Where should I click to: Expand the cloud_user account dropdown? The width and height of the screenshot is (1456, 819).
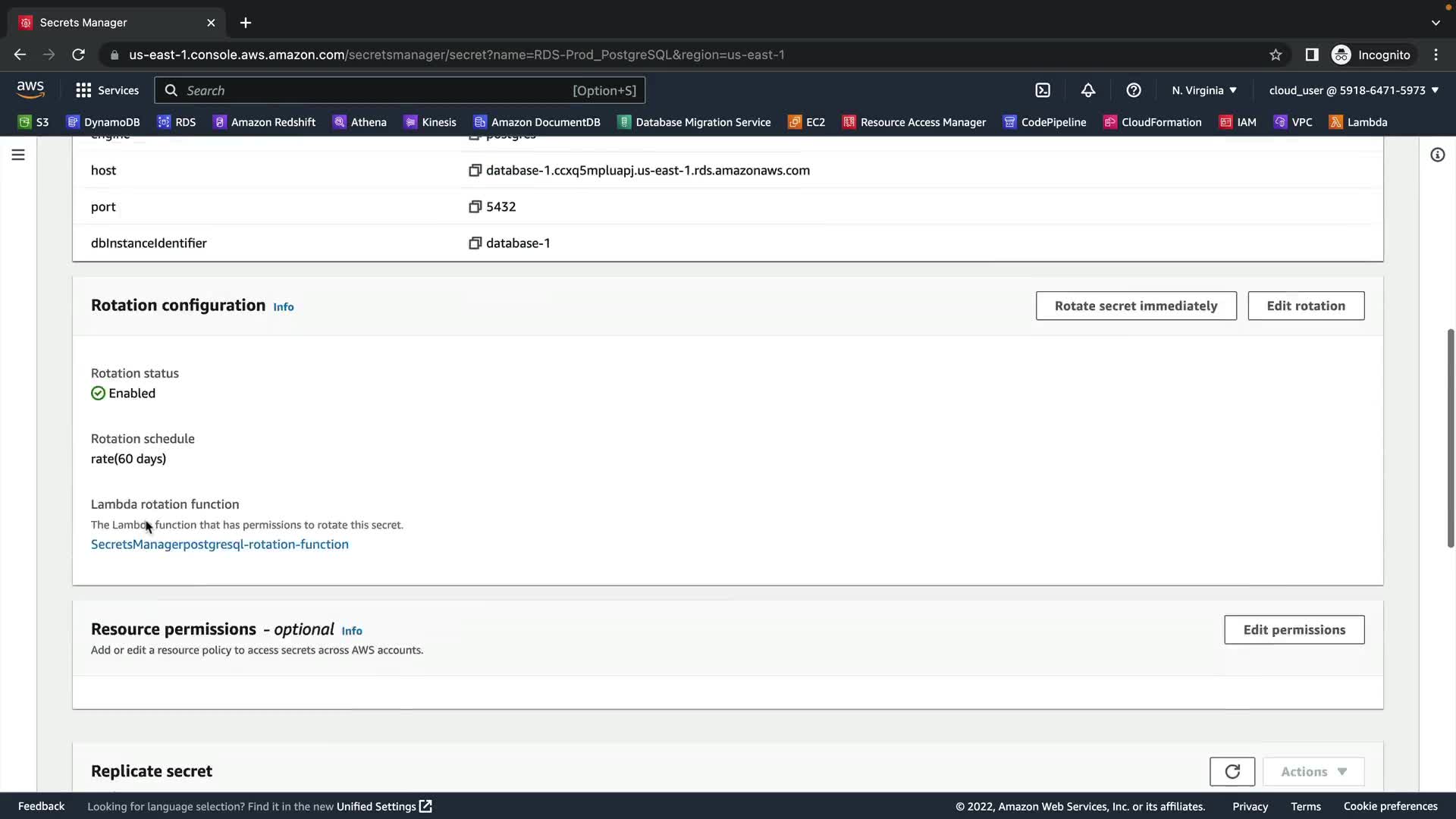point(1354,90)
